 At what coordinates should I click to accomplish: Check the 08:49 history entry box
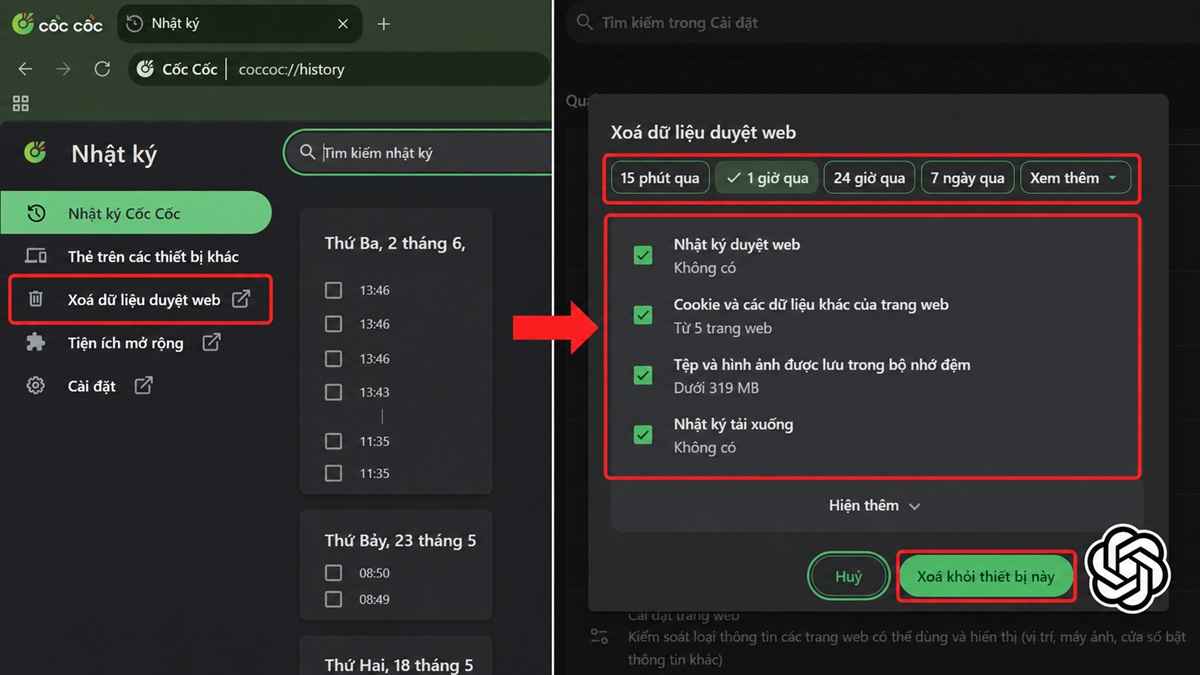coord(334,599)
